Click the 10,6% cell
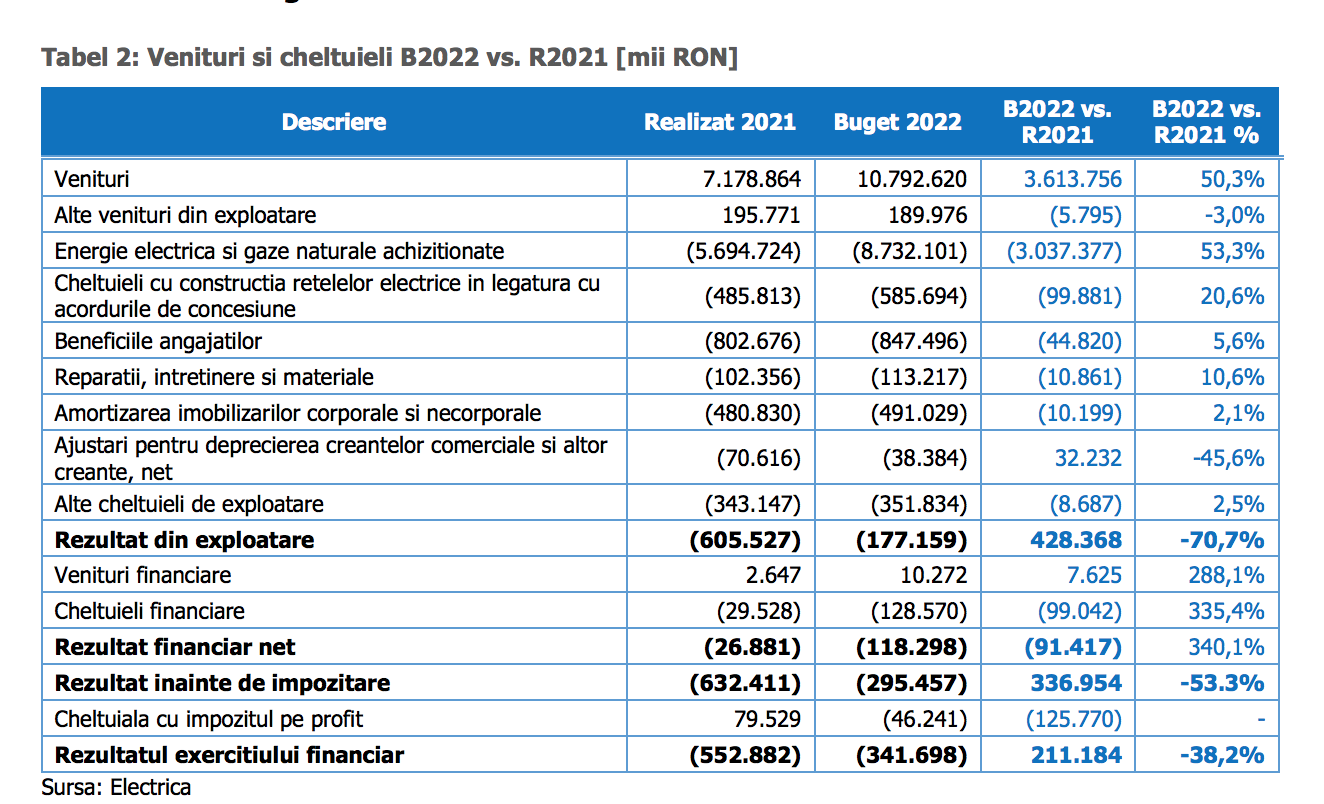1324x804 pixels. click(1232, 378)
